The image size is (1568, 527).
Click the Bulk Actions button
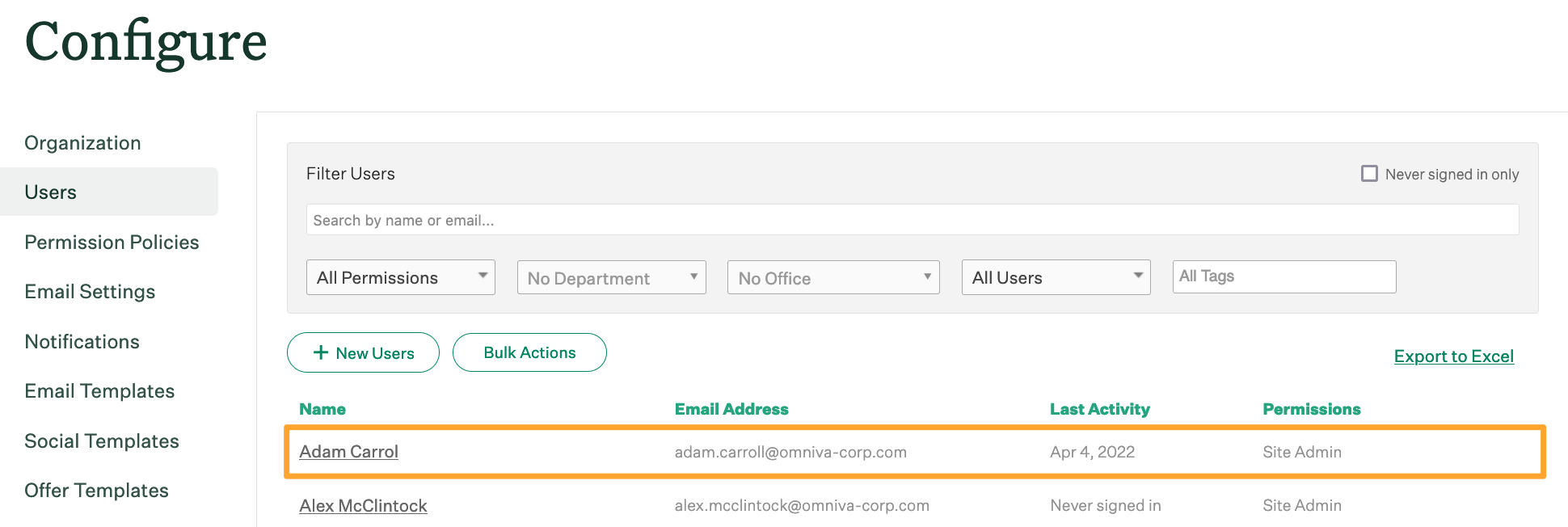click(529, 352)
